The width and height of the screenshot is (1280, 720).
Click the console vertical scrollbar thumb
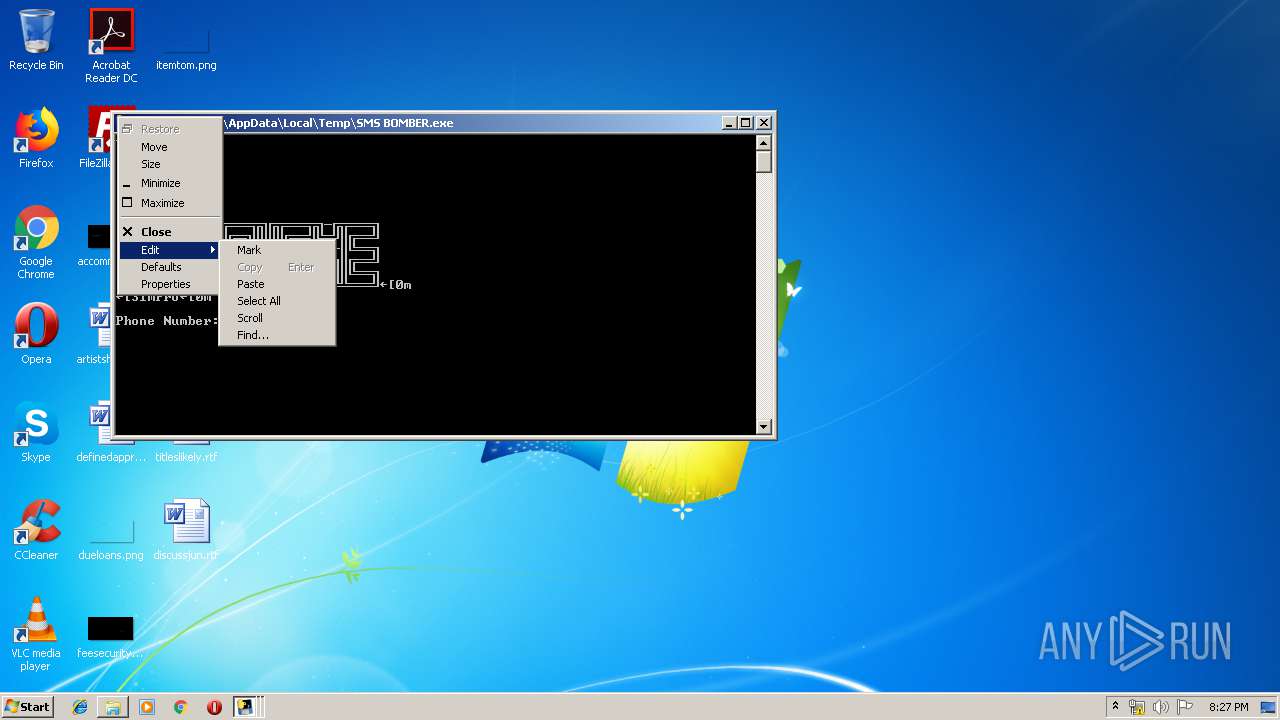pyautogui.click(x=764, y=162)
